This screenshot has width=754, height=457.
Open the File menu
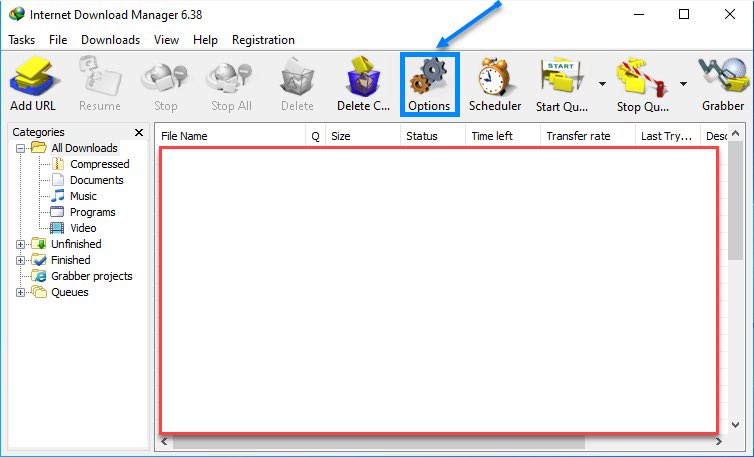click(58, 40)
